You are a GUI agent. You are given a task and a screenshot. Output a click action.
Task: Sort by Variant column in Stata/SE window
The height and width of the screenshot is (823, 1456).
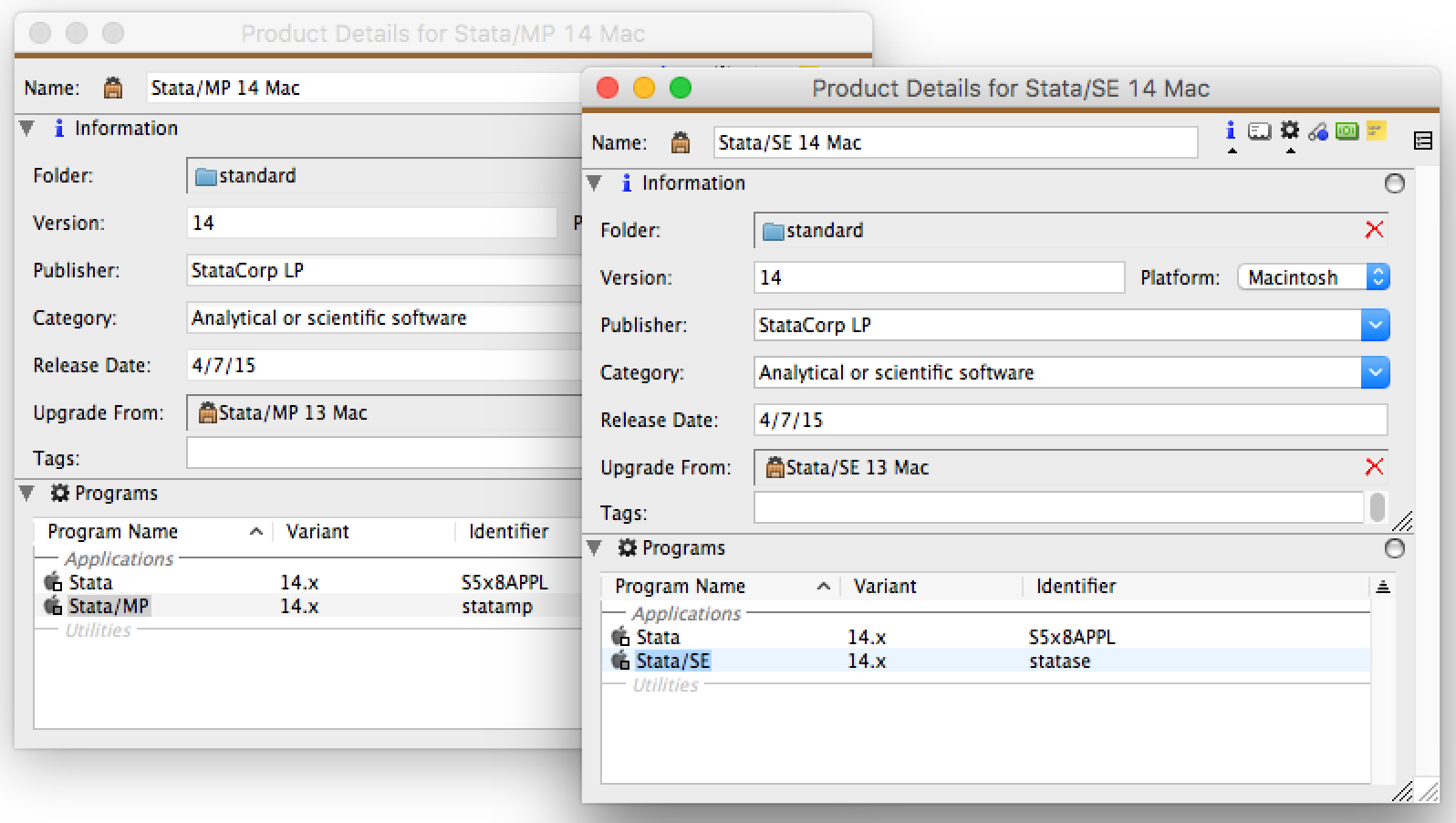[931, 586]
